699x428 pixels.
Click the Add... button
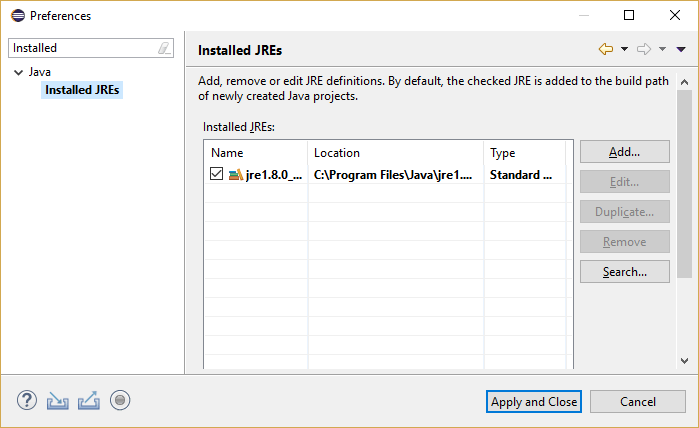(625, 152)
